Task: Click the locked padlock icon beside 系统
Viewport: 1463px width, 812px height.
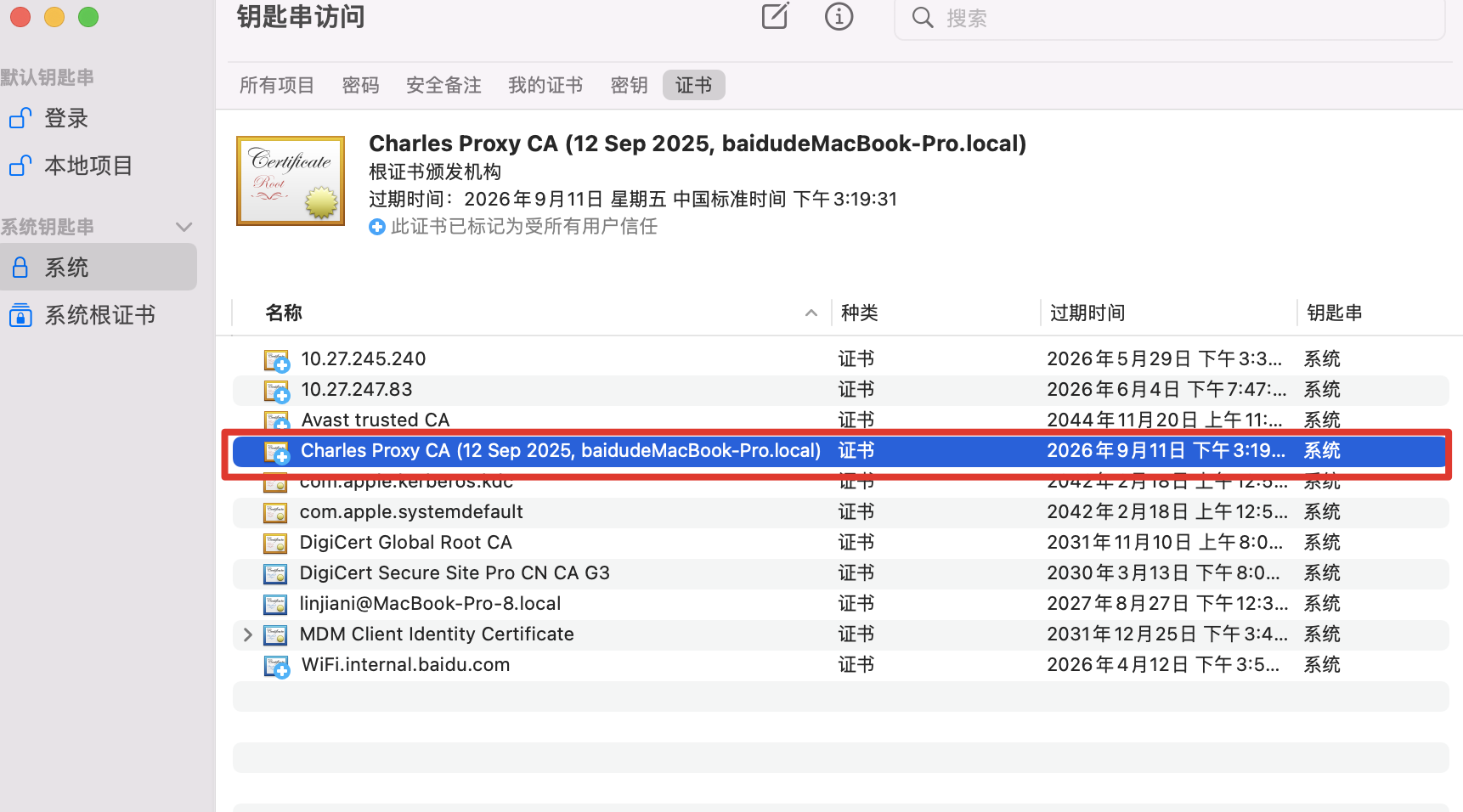Action: click(20, 268)
